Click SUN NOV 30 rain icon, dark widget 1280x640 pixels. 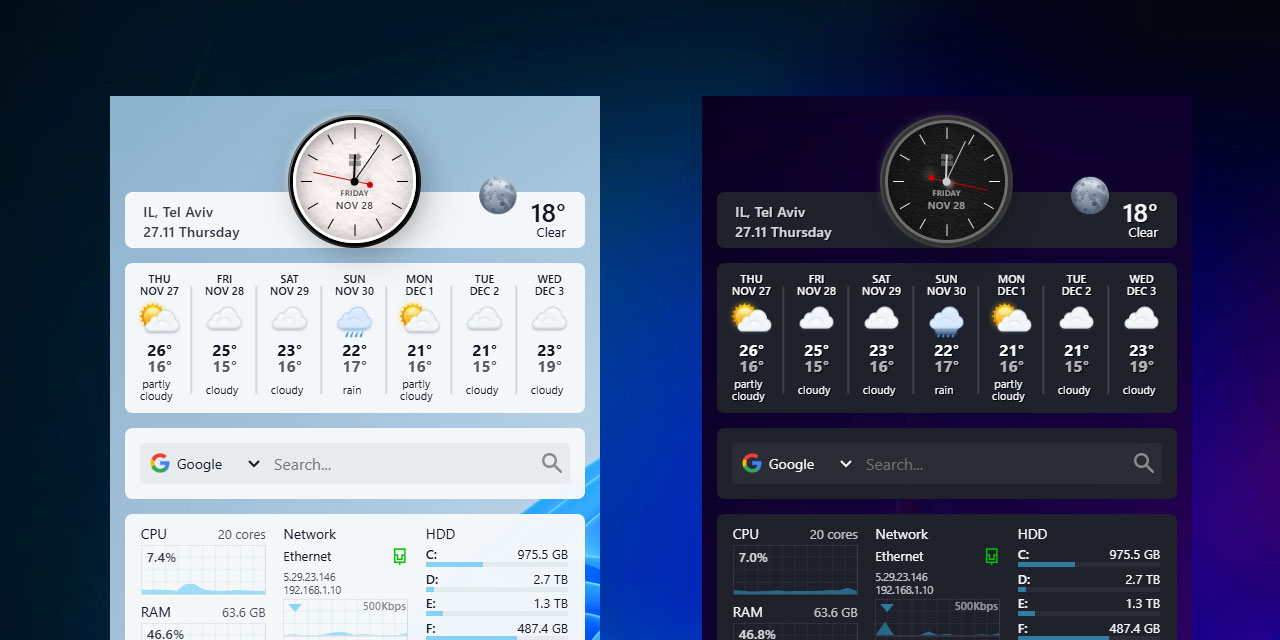coord(946,321)
